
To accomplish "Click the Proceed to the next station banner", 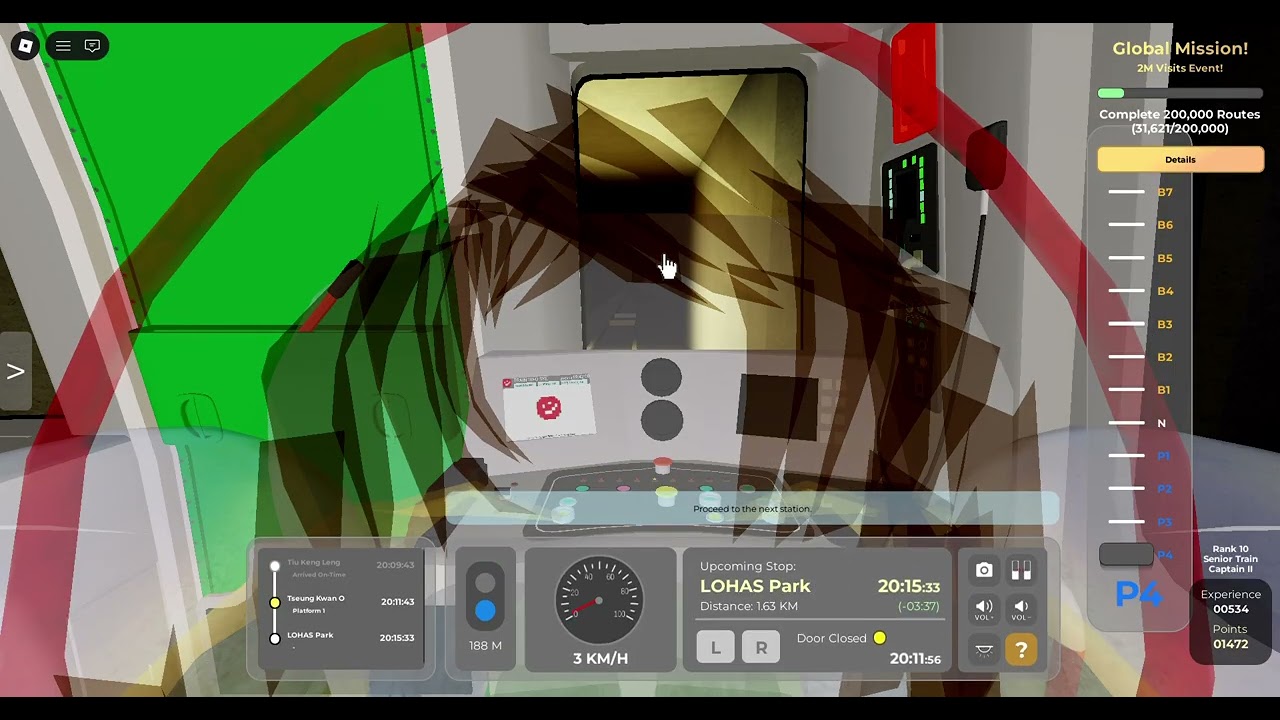I will (752, 508).
